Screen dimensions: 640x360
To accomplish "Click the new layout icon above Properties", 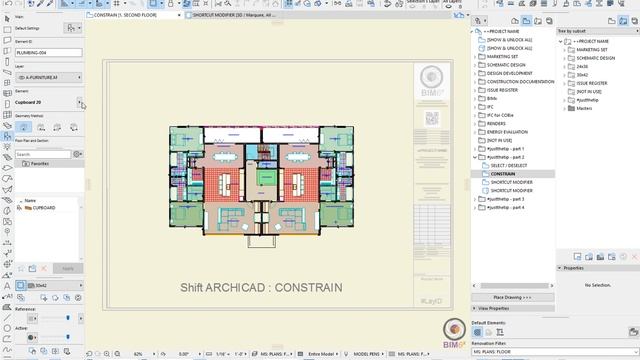I will [x=577, y=257].
